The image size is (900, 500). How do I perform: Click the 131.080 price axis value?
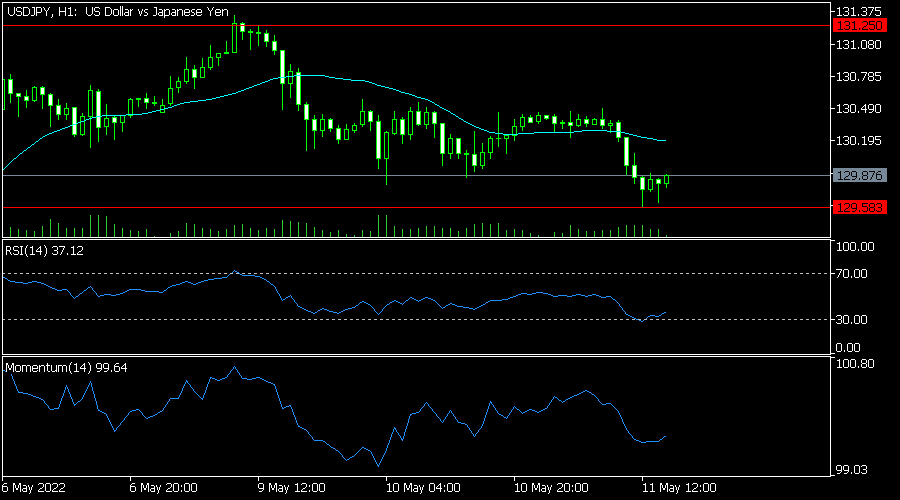coord(858,45)
